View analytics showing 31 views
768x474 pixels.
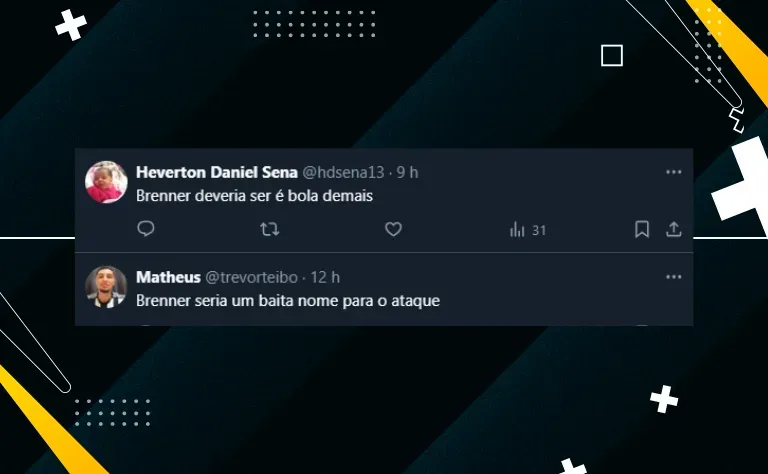pos(528,230)
